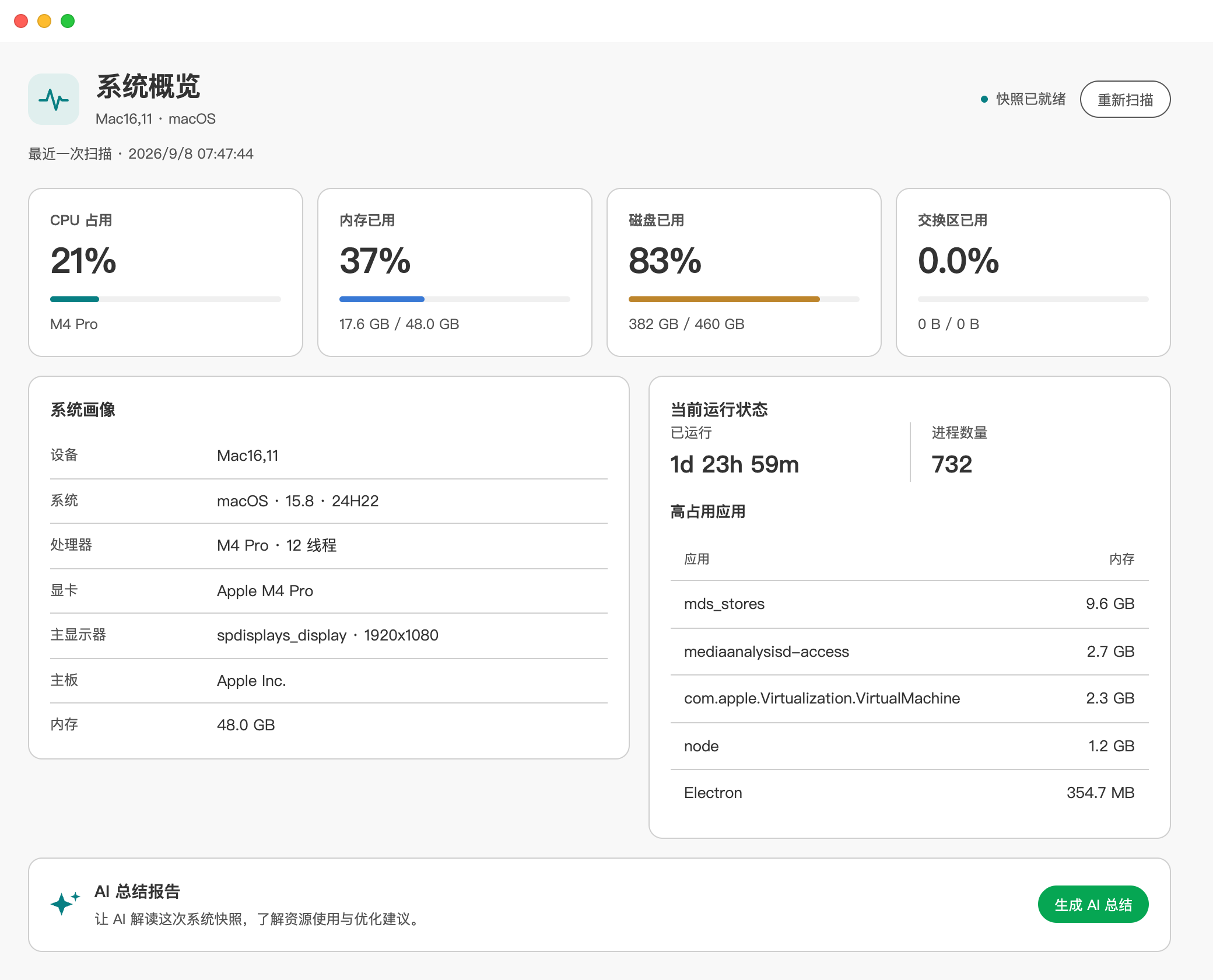1213x980 pixels.
Task: Click the green zoom window button
Action: pos(68,21)
